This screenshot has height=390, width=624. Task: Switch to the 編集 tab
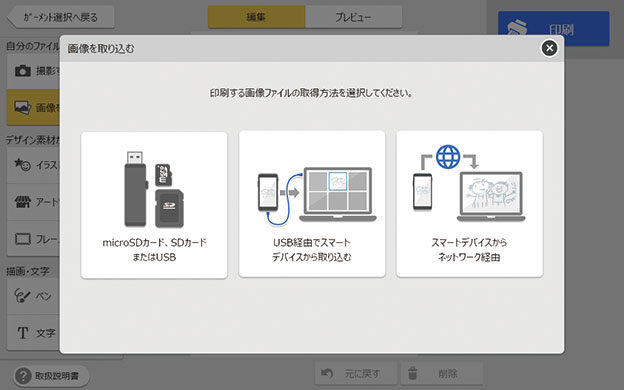[x=256, y=17]
